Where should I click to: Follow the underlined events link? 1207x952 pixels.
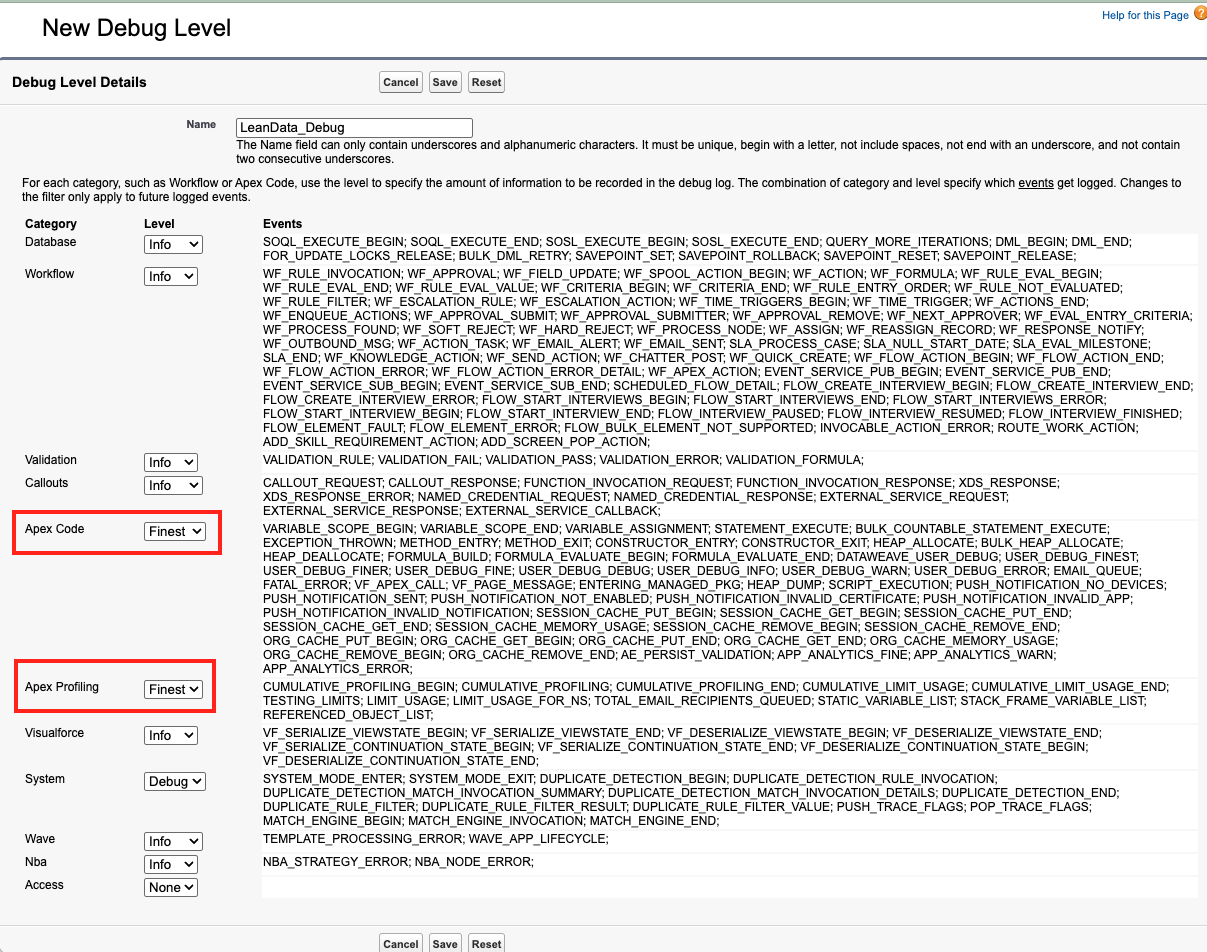pos(1036,183)
